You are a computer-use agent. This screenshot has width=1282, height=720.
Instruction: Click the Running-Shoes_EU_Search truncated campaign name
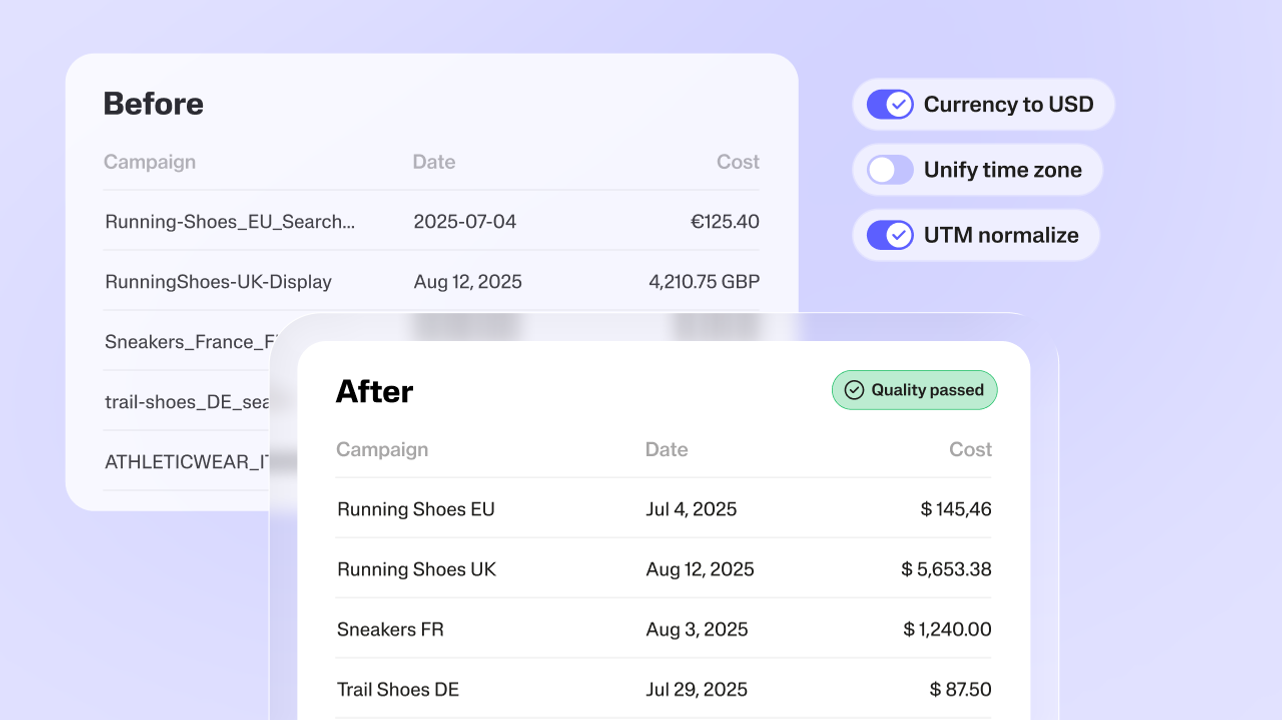[230, 222]
